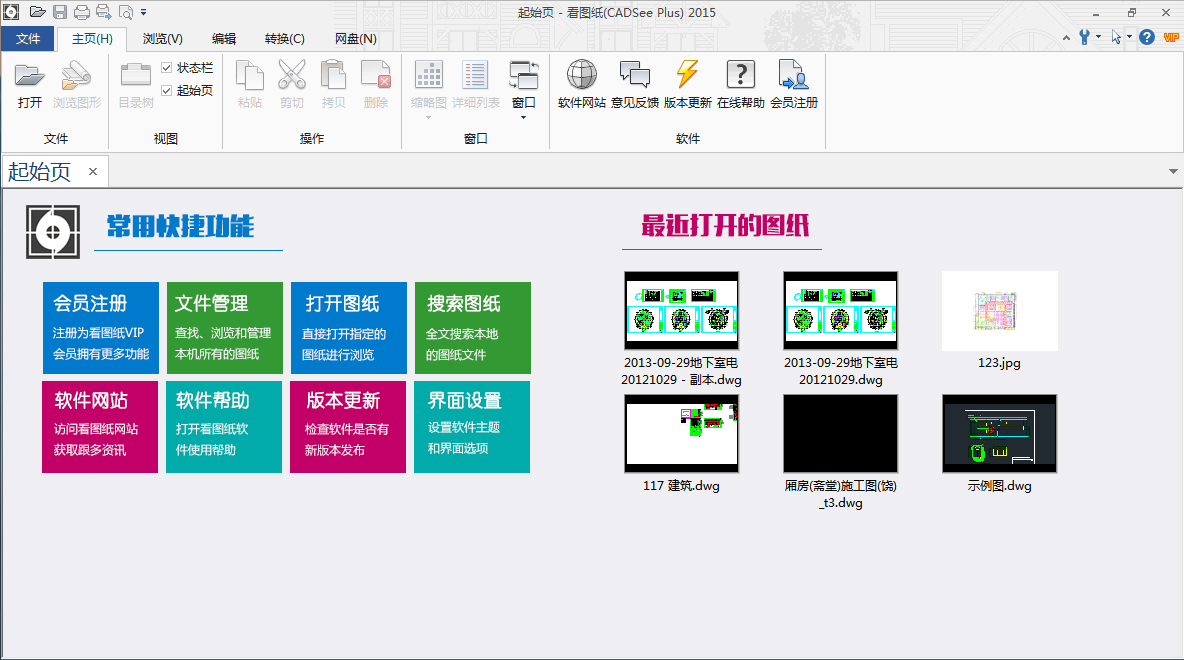Switch to the 浏览(V) ribbon tab
The height and width of the screenshot is (660, 1184).
162,39
